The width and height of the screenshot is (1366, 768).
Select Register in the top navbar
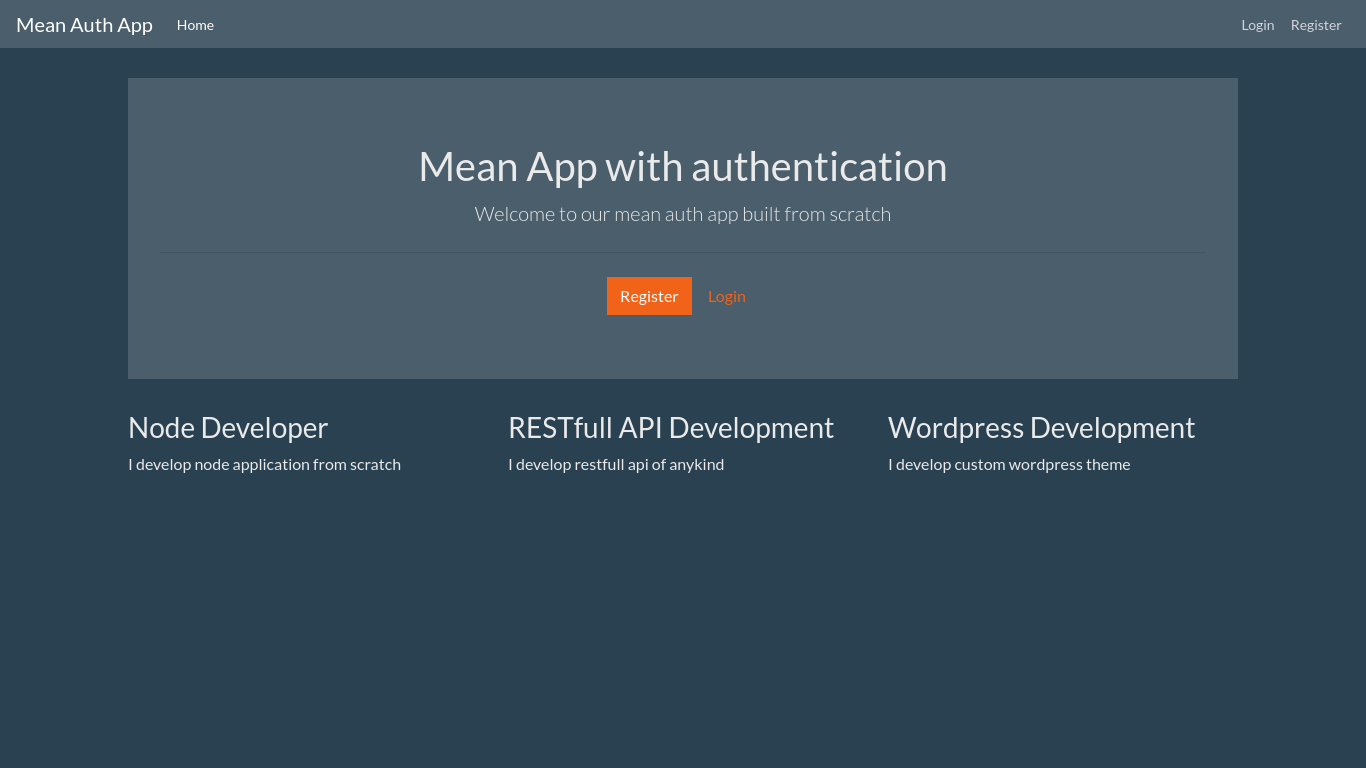pos(1315,25)
